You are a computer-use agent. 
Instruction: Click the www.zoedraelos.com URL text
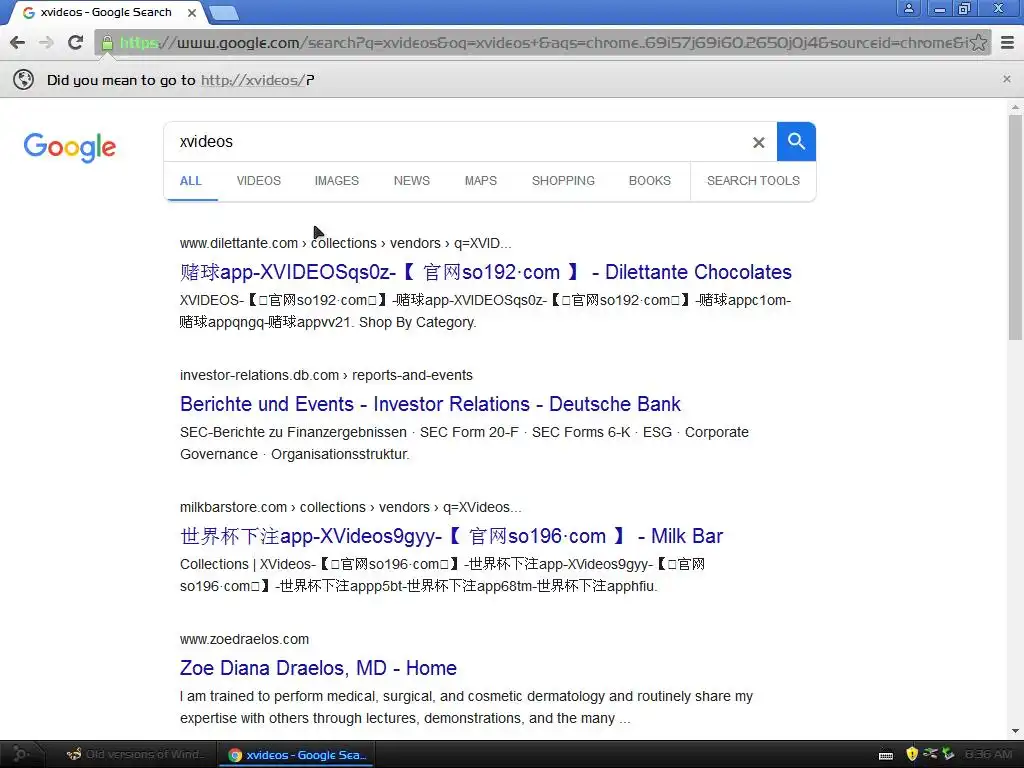[244, 639]
